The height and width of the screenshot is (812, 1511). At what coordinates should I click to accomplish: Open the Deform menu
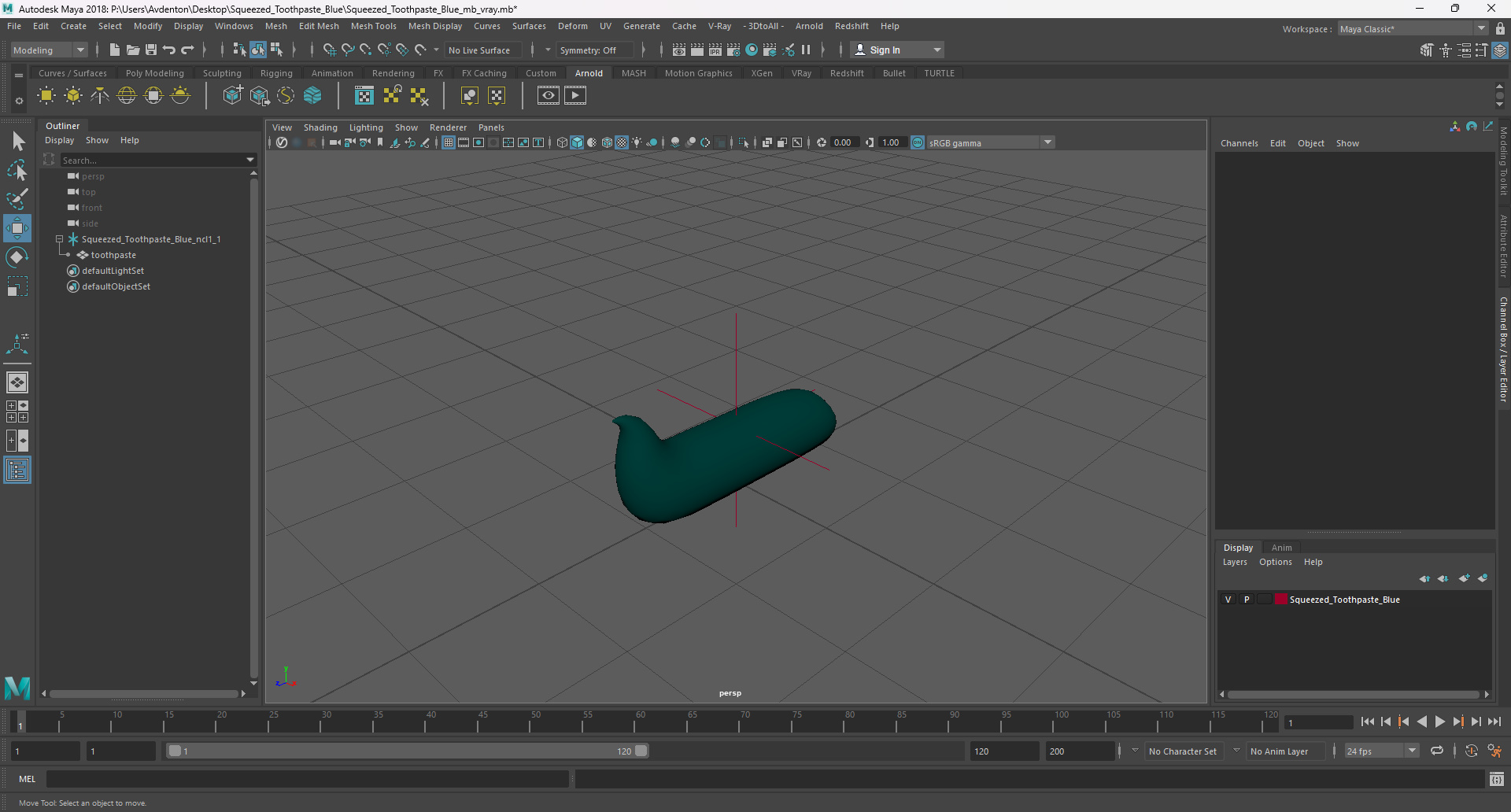pyautogui.click(x=572, y=26)
